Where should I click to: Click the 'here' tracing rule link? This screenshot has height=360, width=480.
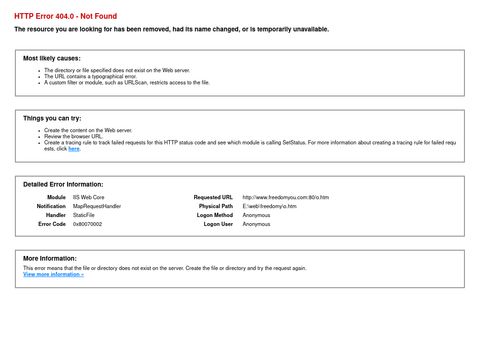(x=74, y=149)
